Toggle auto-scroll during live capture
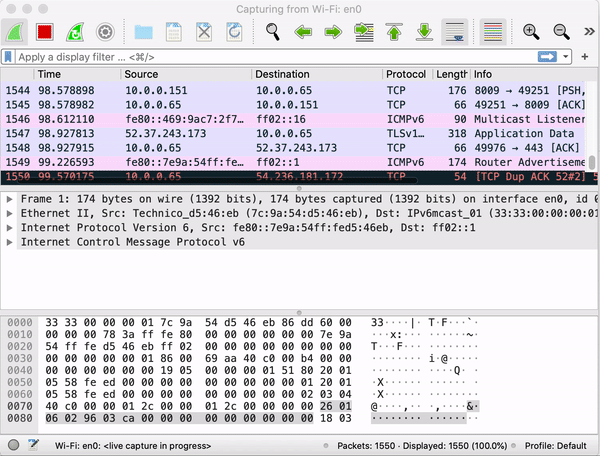600x456 pixels. tap(454, 32)
